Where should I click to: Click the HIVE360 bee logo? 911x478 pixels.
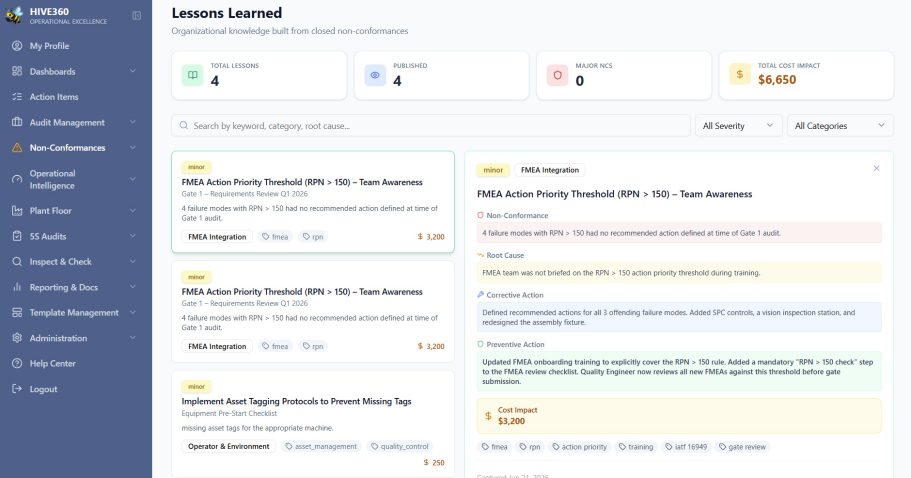[x=14, y=16]
